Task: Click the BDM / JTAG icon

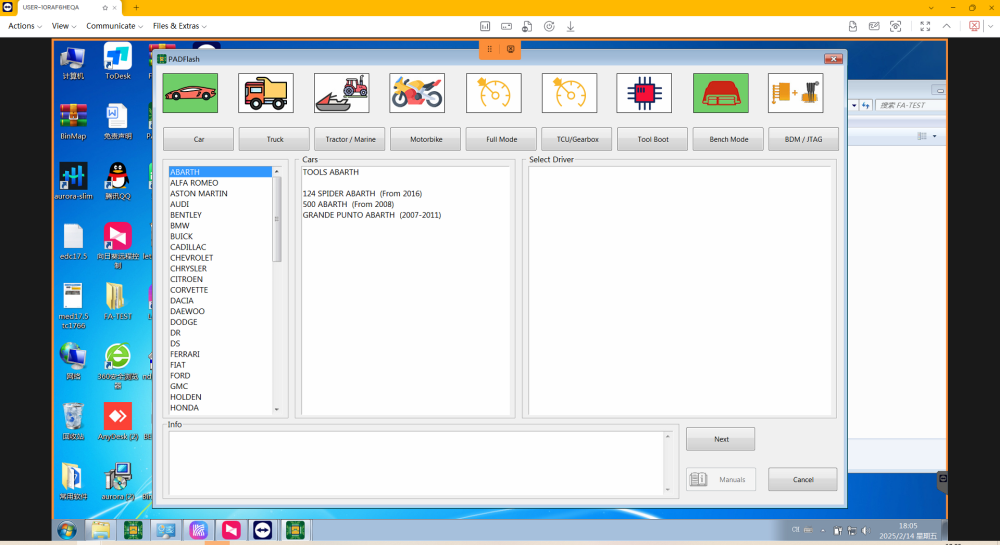Action: coord(796,93)
